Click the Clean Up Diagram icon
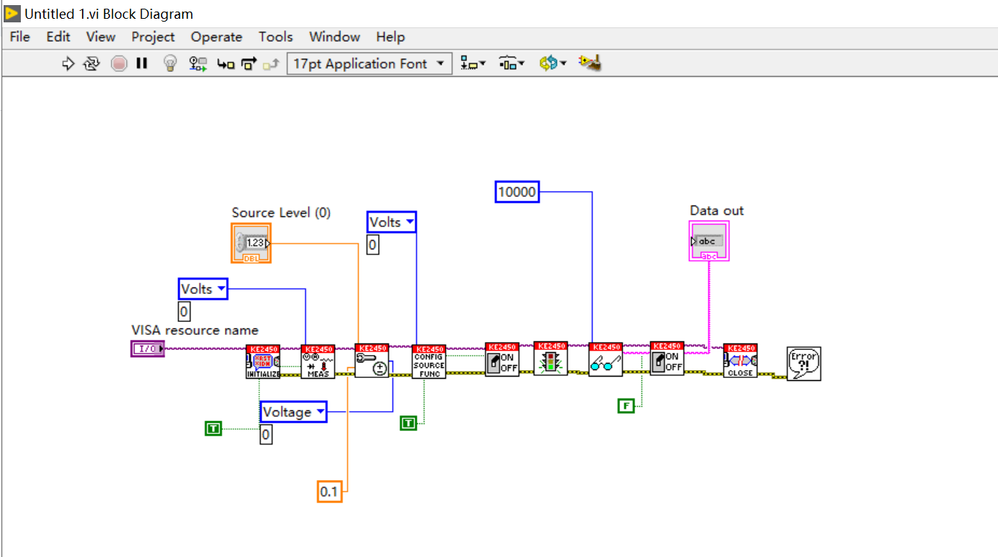 [590, 63]
